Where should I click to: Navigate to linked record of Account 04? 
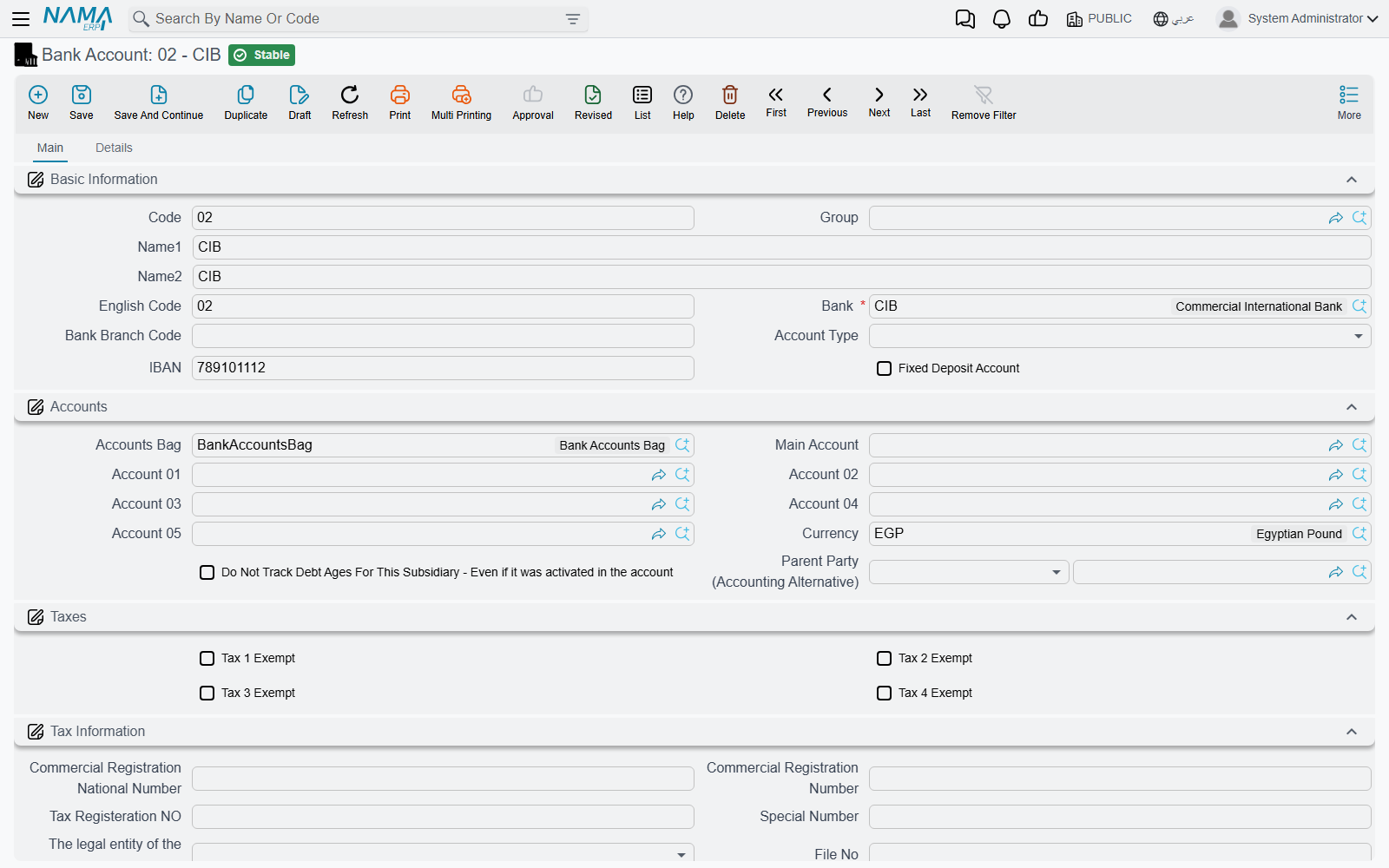(x=1336, y=504)
